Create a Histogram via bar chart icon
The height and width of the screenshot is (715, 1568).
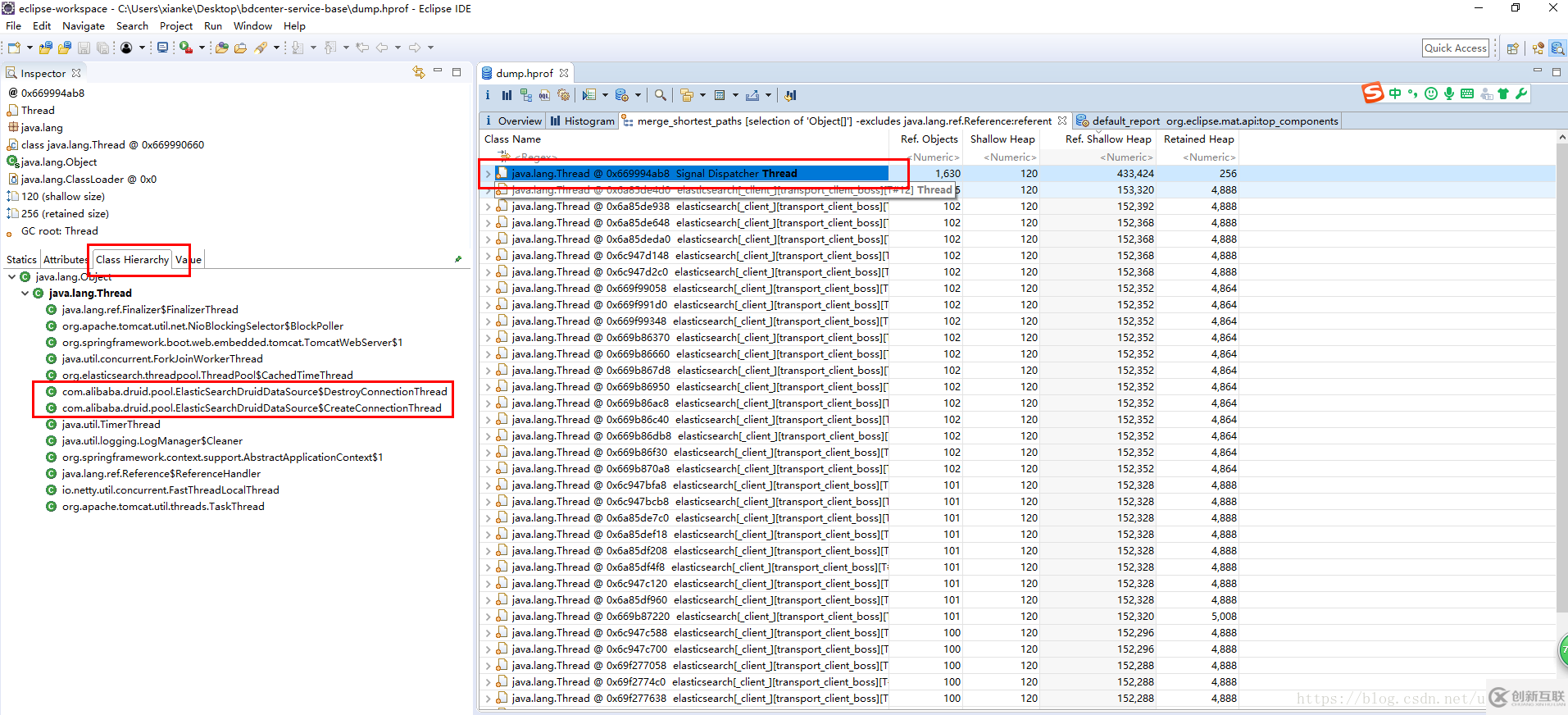pos(507,95)
